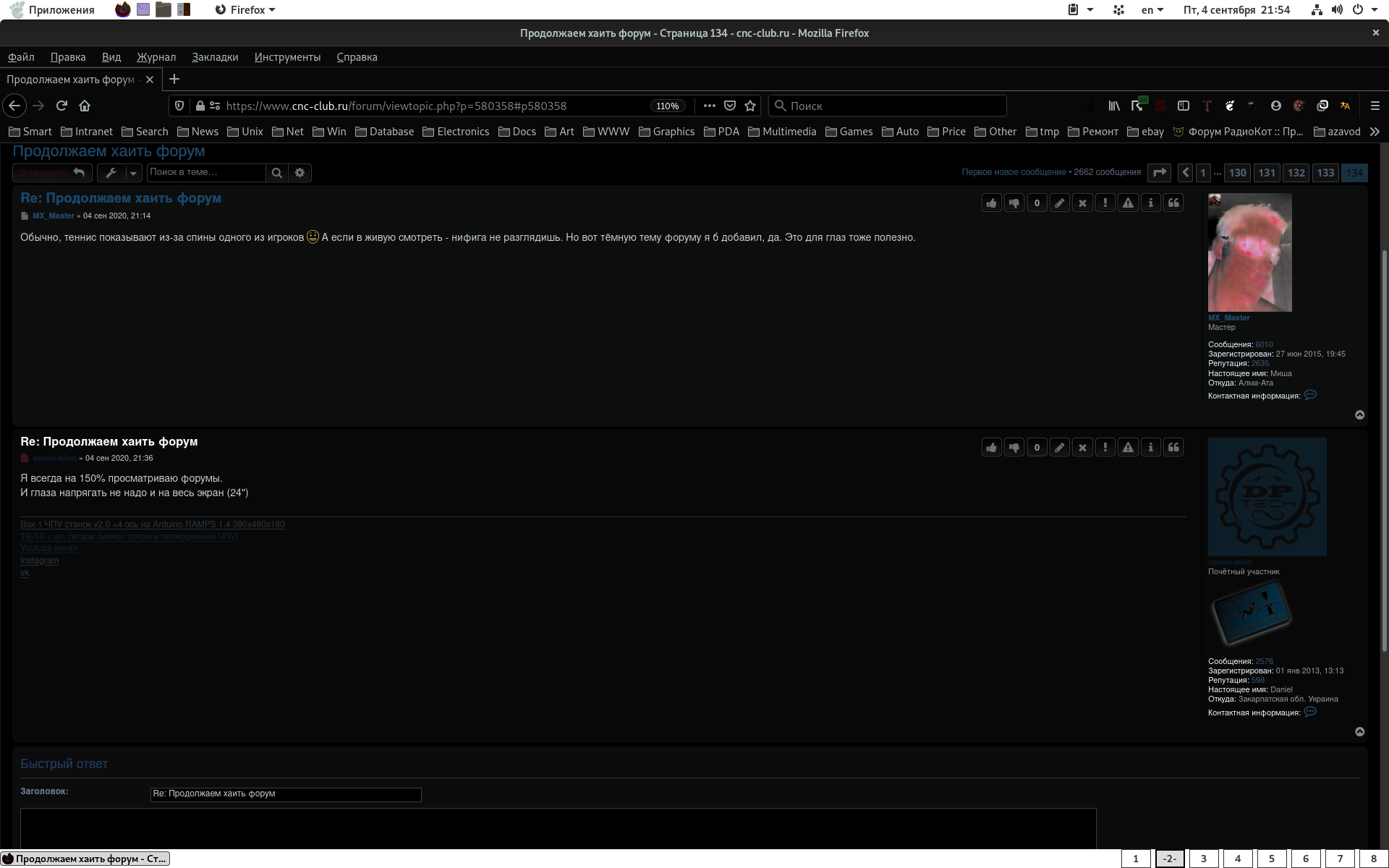Quote MX_Master's post

pyautogui.click(x=1173, y=203)
